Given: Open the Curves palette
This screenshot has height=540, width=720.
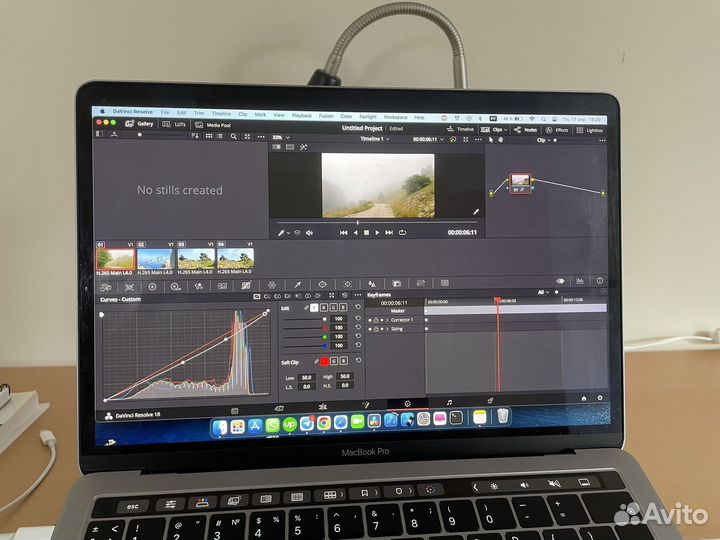Looking at the screenshot, I should coord(246,286).
